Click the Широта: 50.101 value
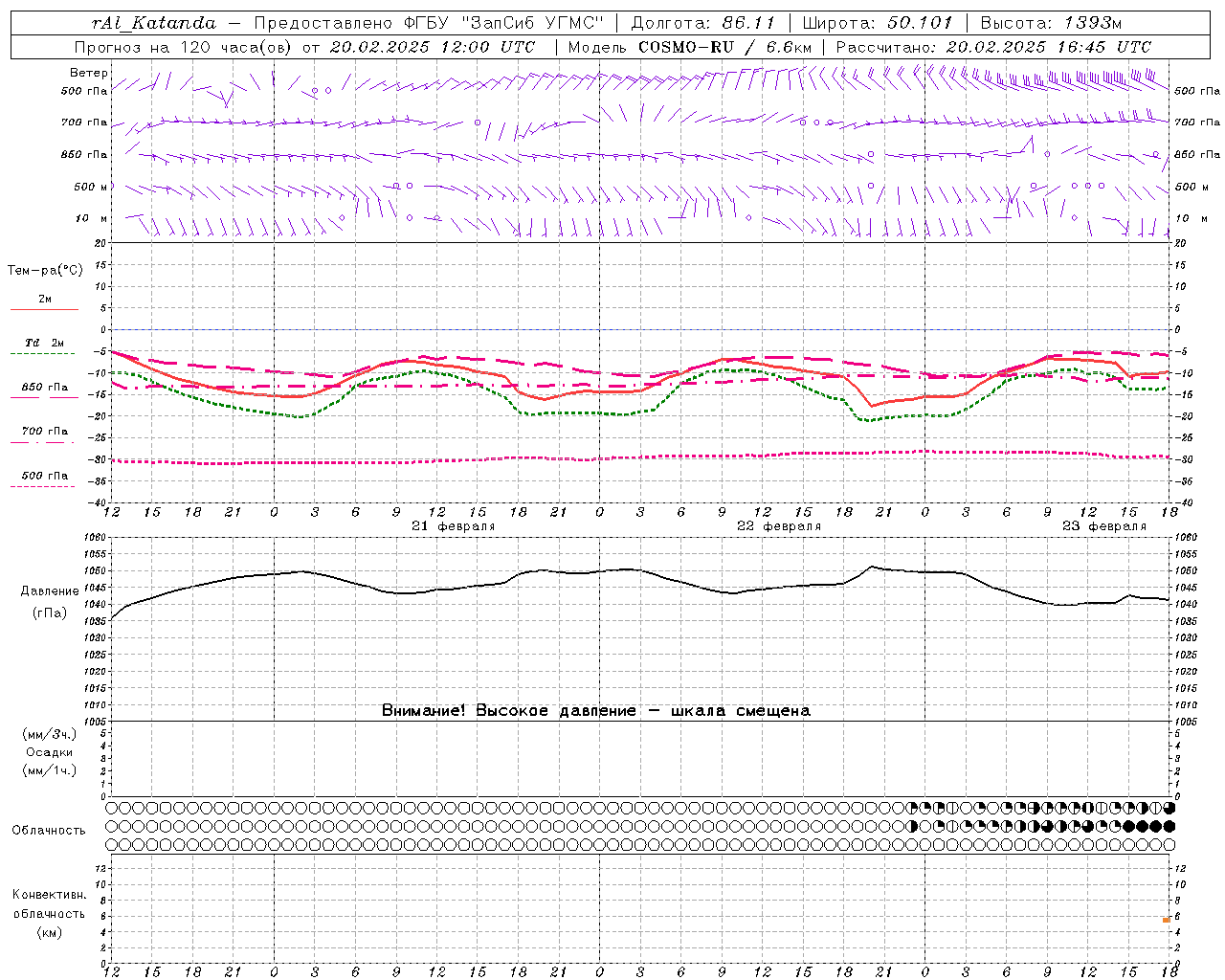The width and height of the screenshot is (1225, 980). click(878, 23)
